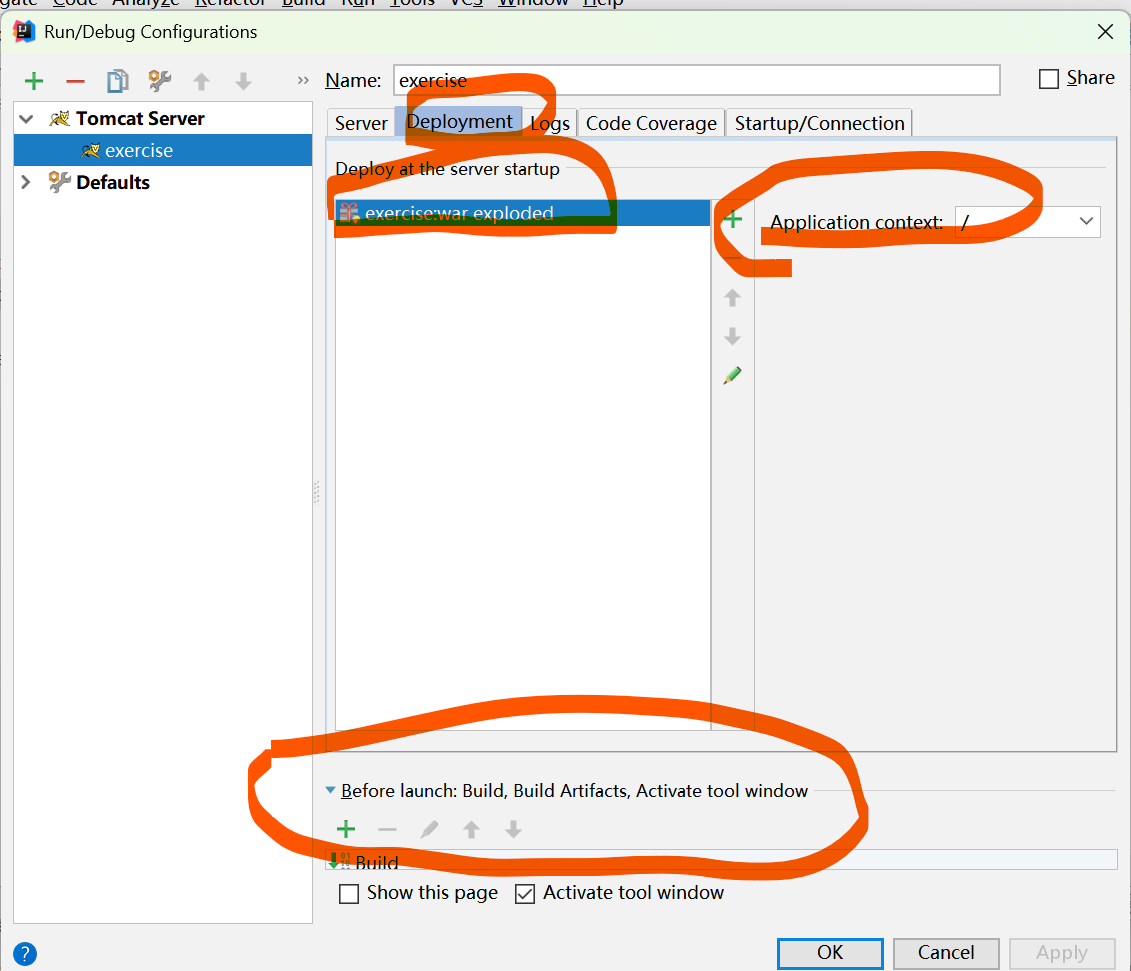This screenshot has width=1131, height=971.
Task: Add a Before launch task
Action: click(346, 830)
